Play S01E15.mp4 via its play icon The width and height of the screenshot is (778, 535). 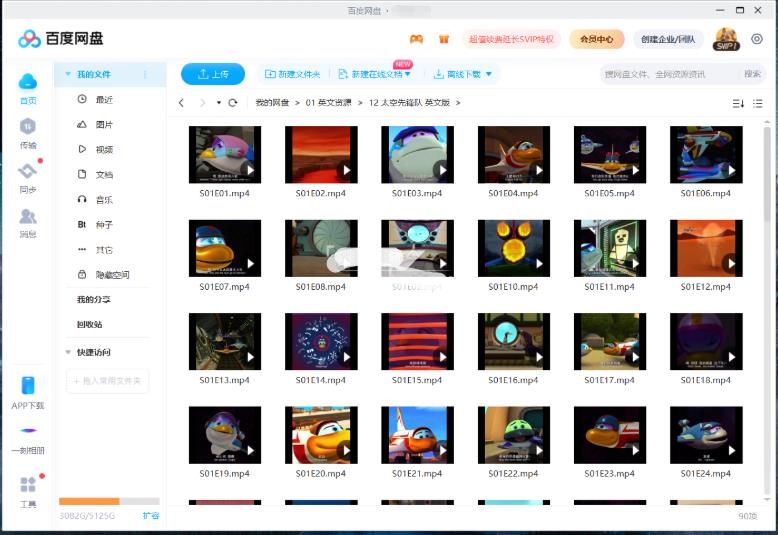(442, 357)
